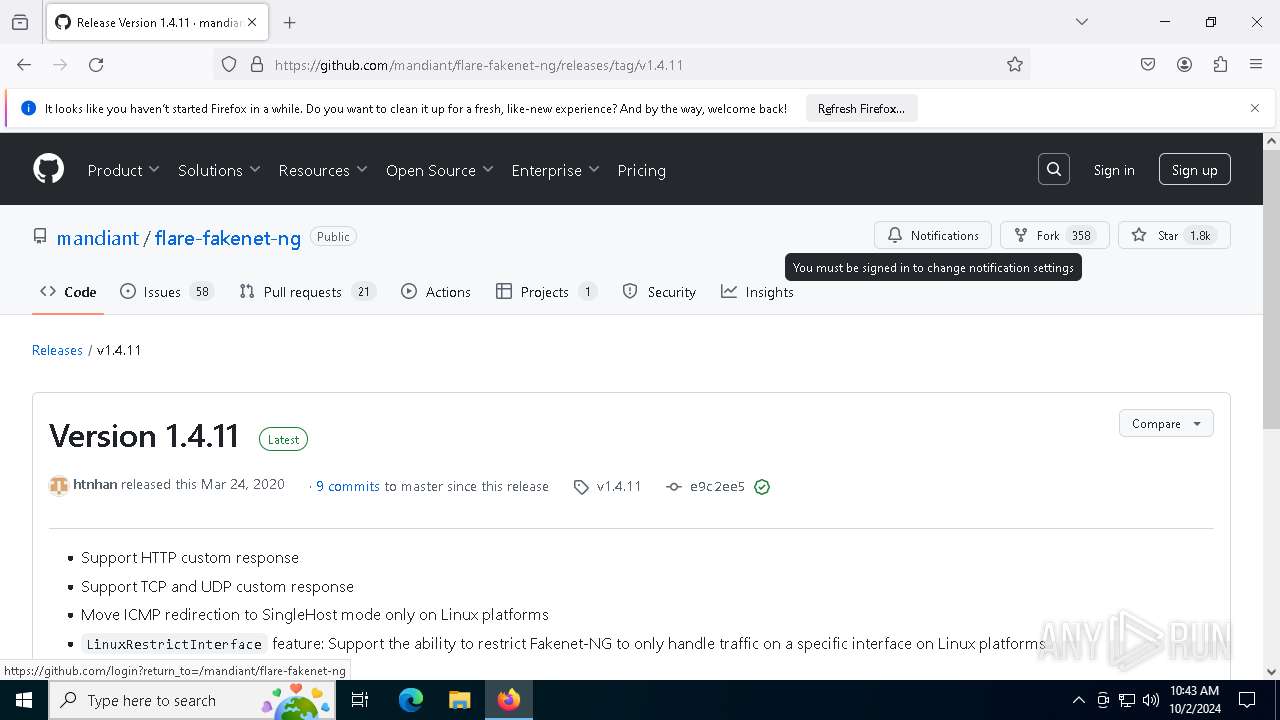Click Firefox icon on the taskbar
This screenshot has height=720, width=1280.
(509, 700)
